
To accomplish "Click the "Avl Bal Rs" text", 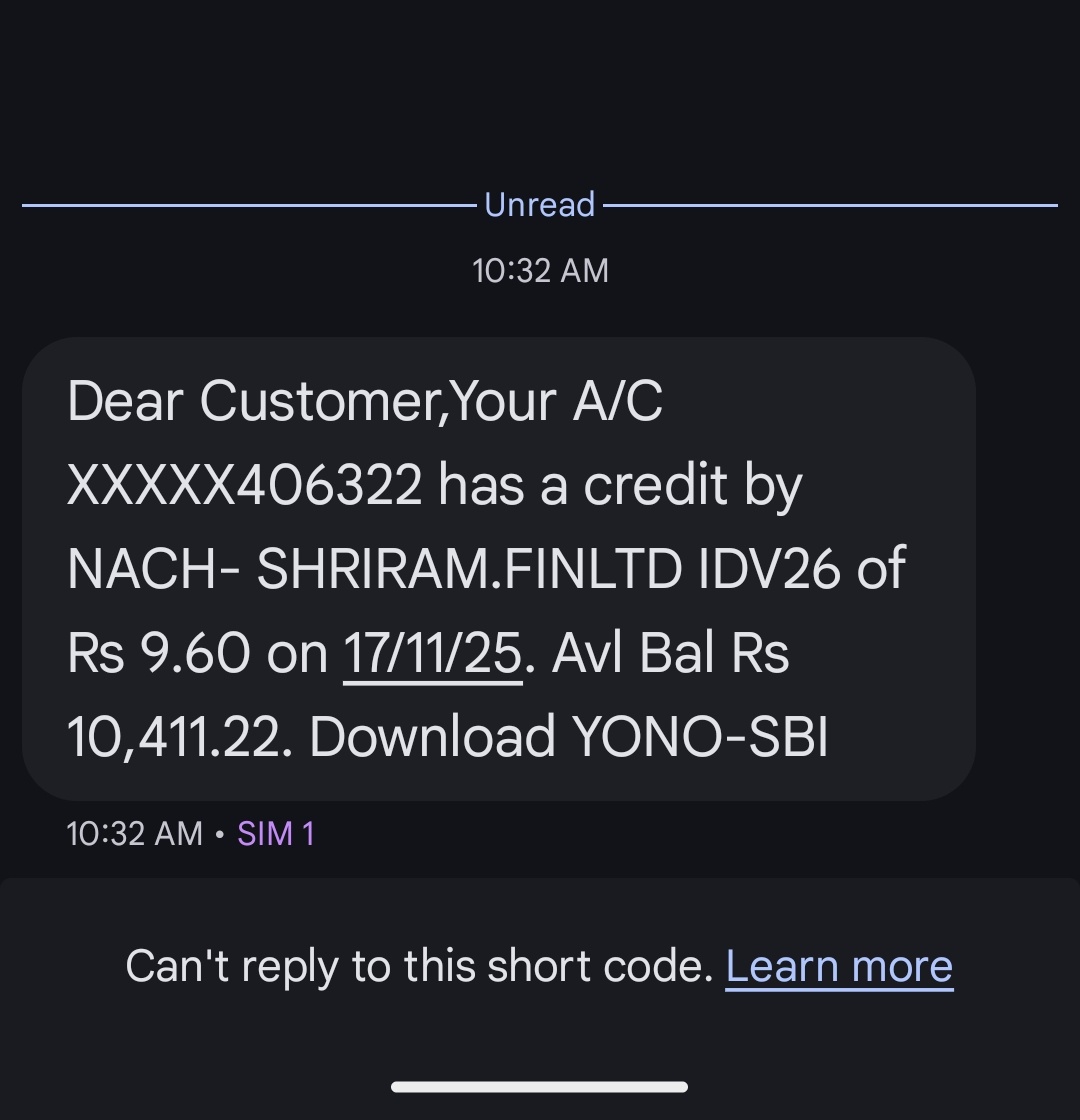I will coord(671,654).
